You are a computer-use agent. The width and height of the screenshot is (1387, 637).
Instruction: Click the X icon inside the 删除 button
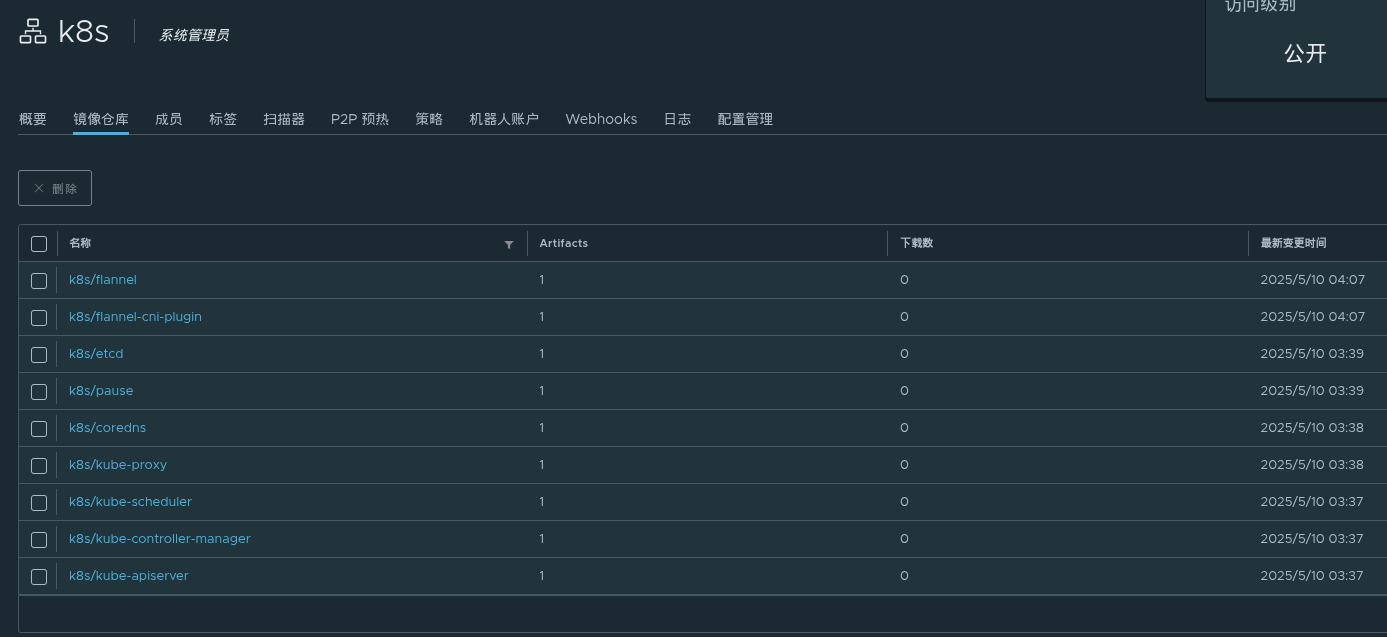pos(39,187)
